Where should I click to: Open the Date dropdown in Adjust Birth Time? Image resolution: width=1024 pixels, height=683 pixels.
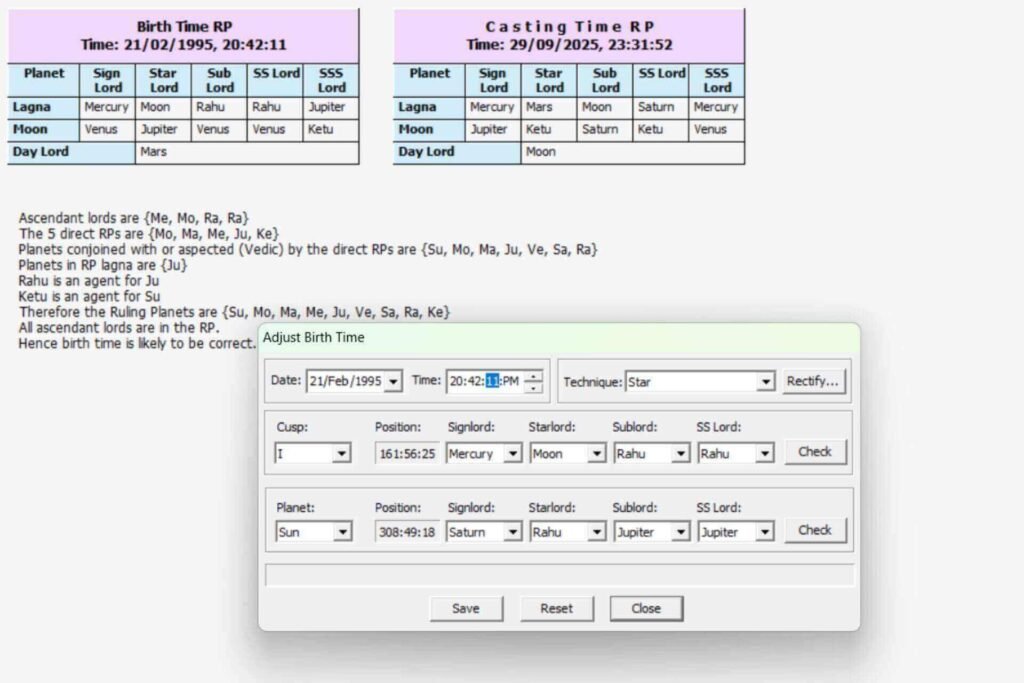pyautogui.click(x=394, y=380)
